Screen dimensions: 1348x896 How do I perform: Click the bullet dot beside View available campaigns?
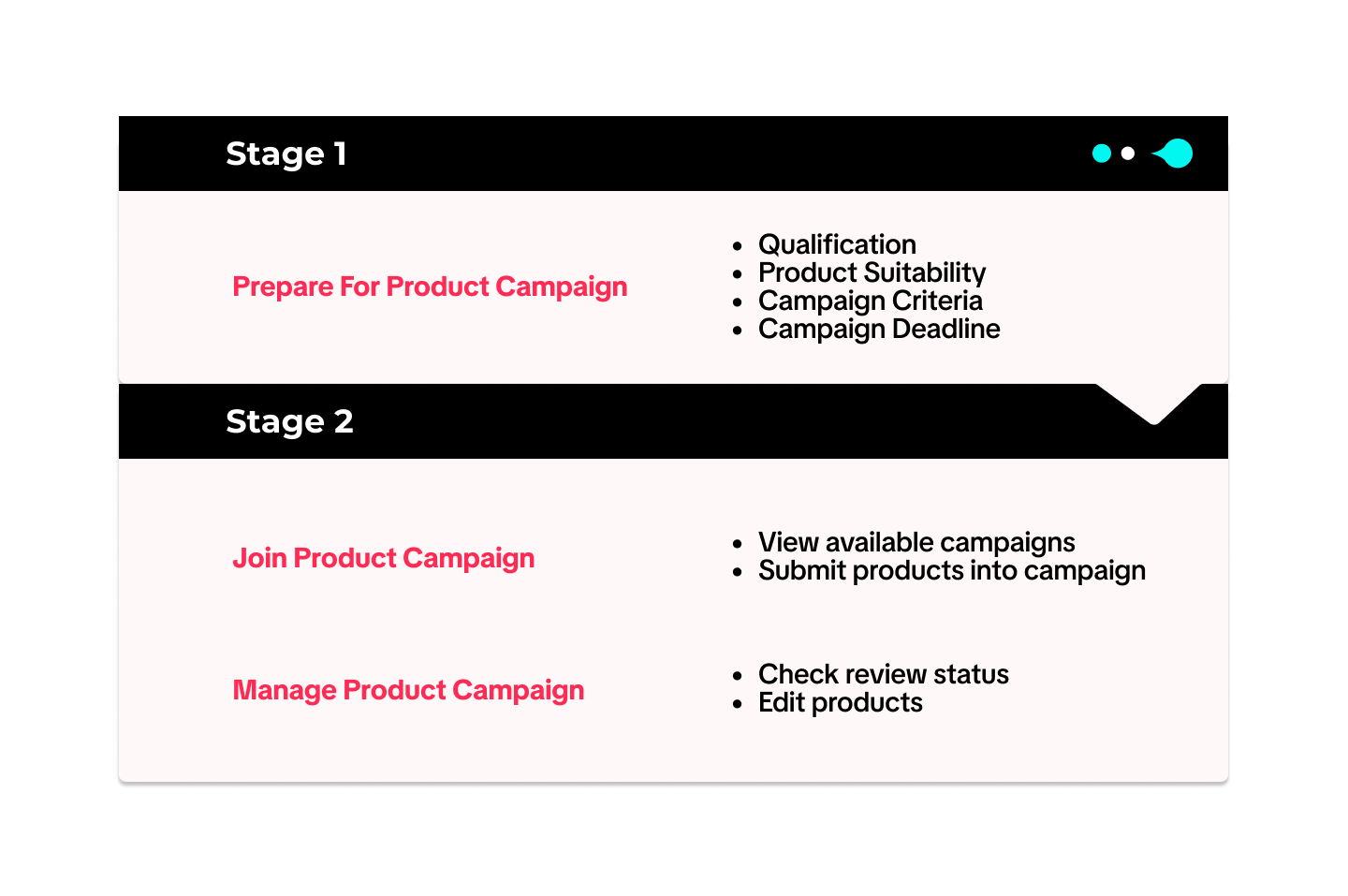[738, 544]
